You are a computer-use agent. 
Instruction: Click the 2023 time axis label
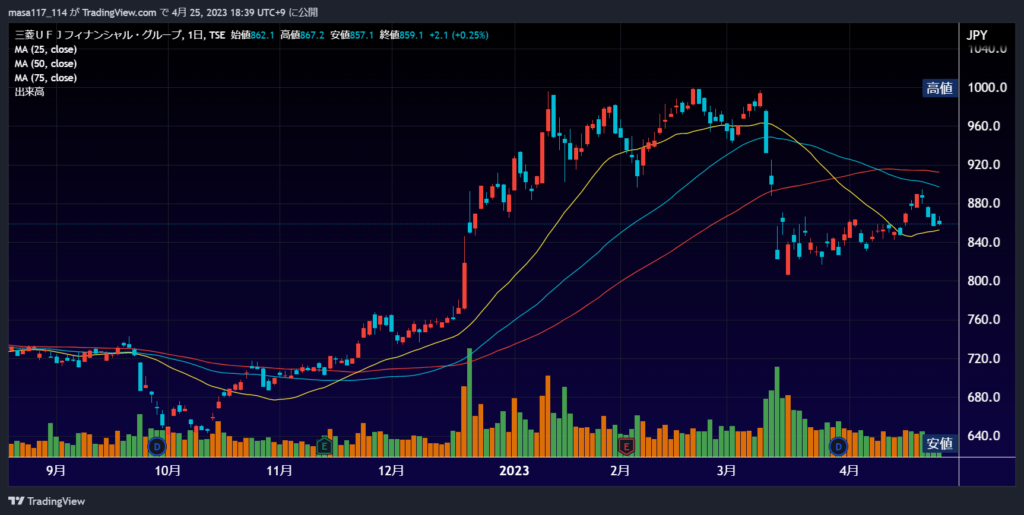tap(513, 471)
